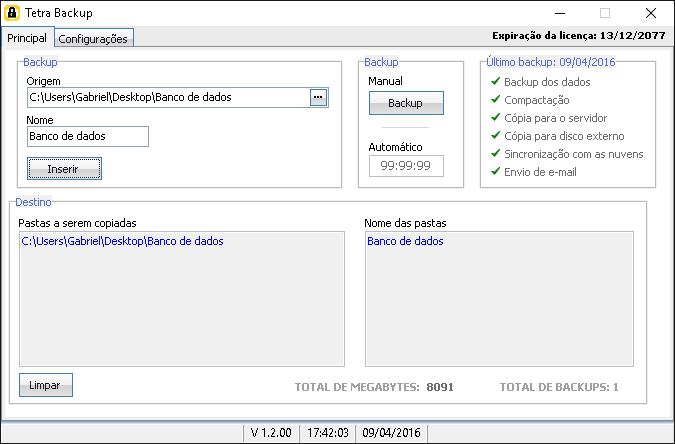The image size is (675, 444).
Task: Switch to the Principal tab
Action: (x=27, y=38)
